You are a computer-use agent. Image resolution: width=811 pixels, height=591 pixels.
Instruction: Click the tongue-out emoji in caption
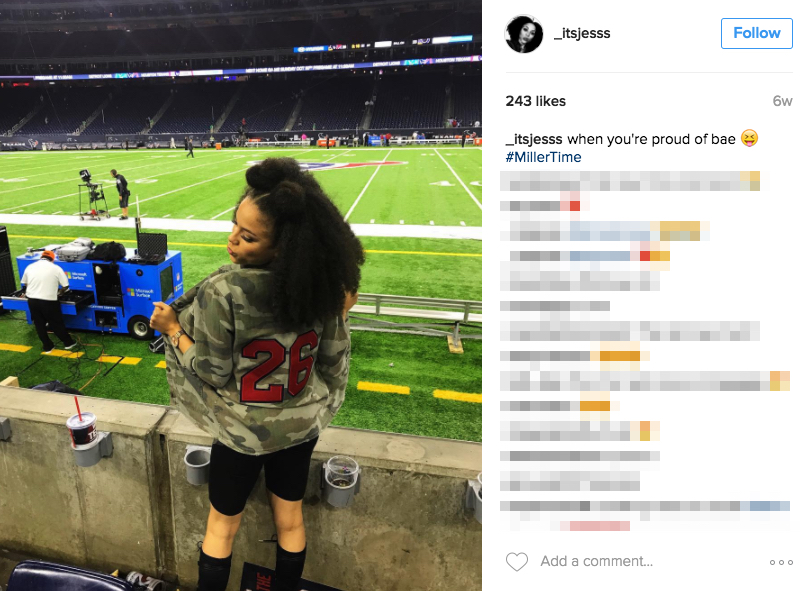coord(749,139)
